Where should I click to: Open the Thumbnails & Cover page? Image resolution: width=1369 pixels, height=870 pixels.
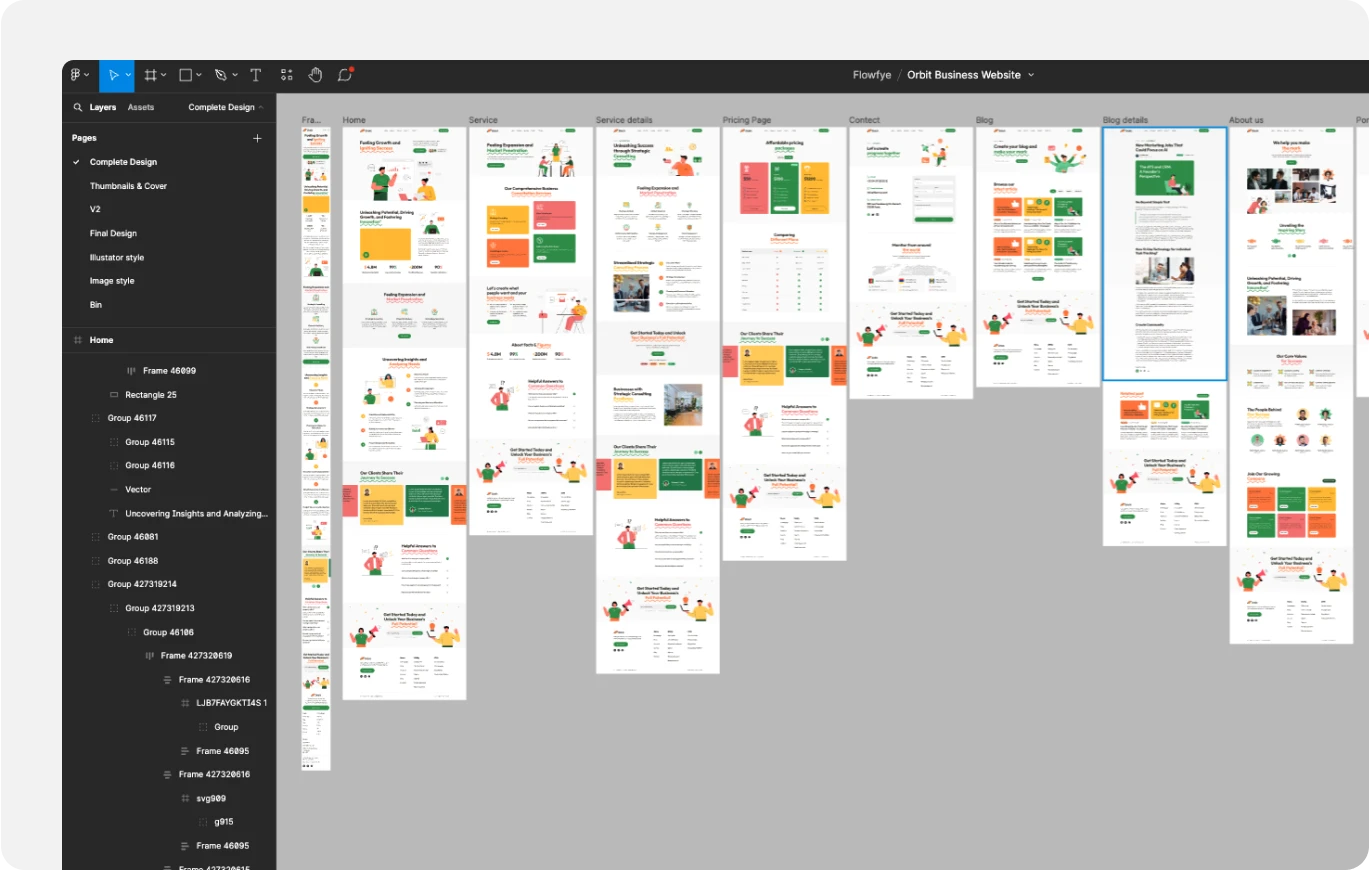[128, 186]
